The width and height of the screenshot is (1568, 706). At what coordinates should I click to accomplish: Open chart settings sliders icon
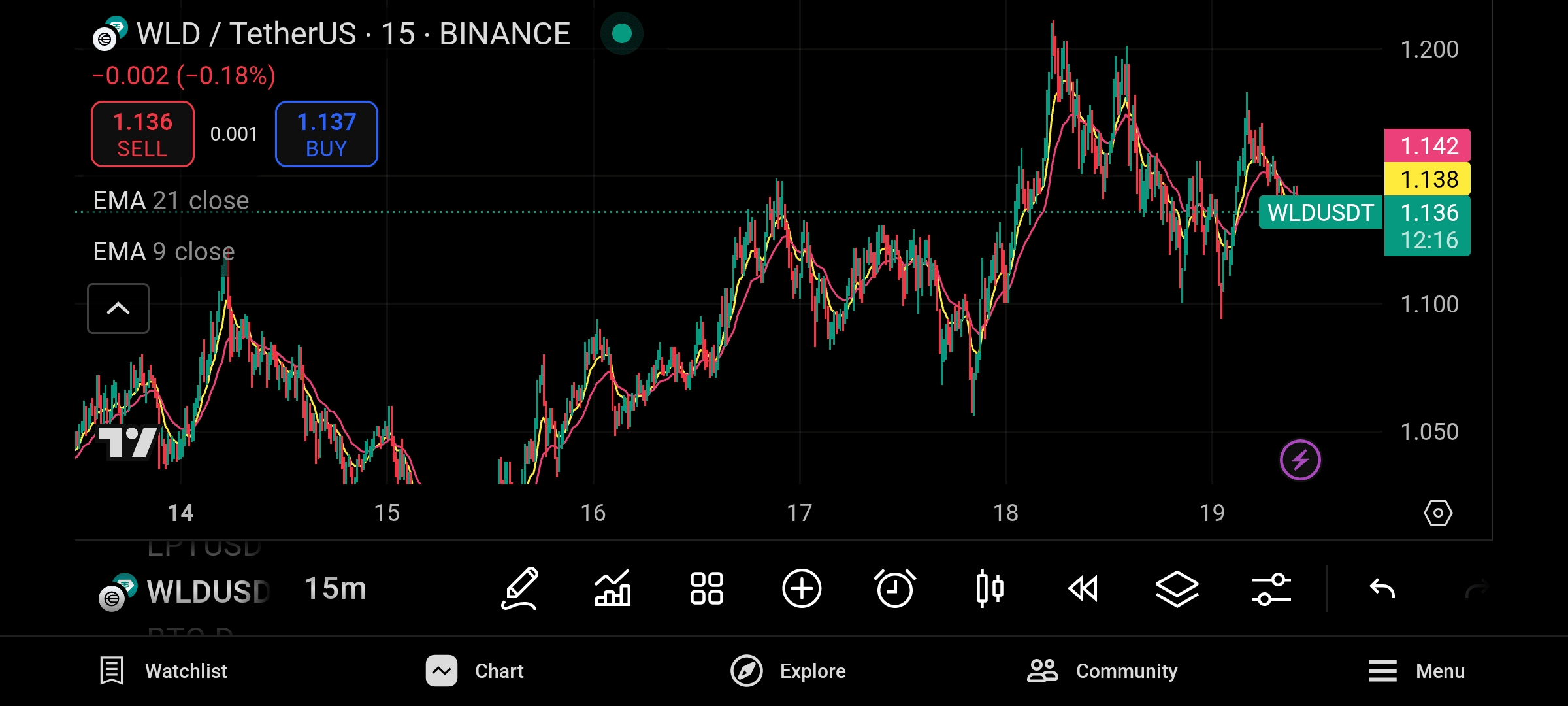[x=1271, y=588]
